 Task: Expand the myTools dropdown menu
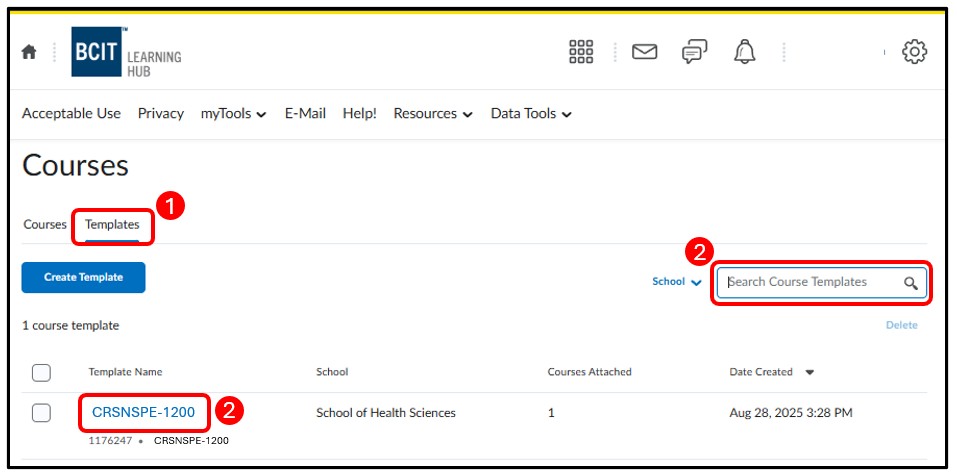[x=233, y=114]
